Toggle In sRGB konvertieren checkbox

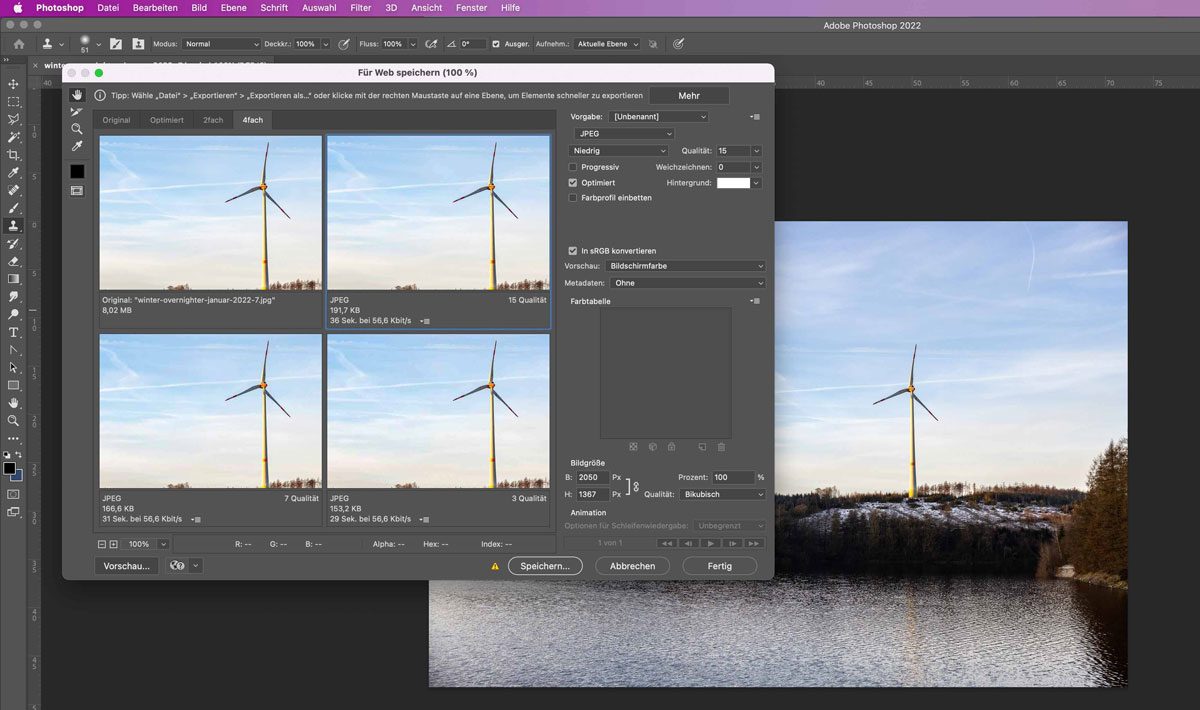coord(573,251)
